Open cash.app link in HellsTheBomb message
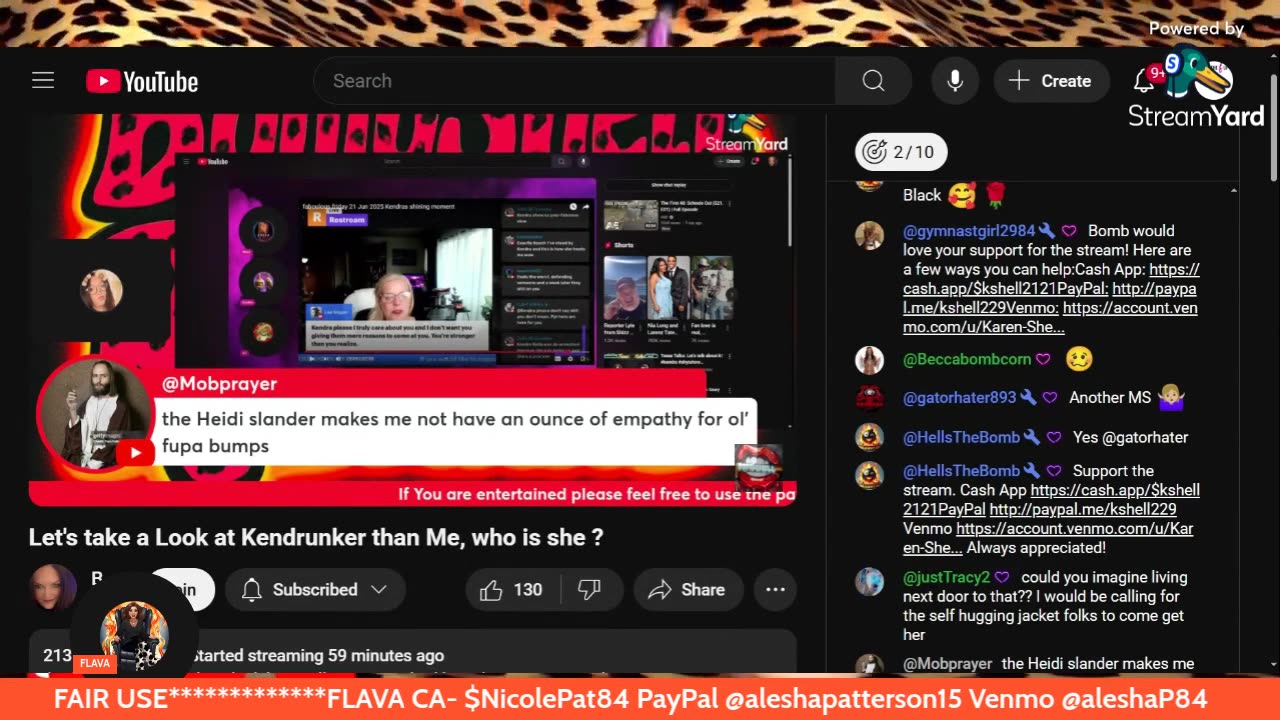The height and width of the screenshot is (720, 1280). point(1052,500)
